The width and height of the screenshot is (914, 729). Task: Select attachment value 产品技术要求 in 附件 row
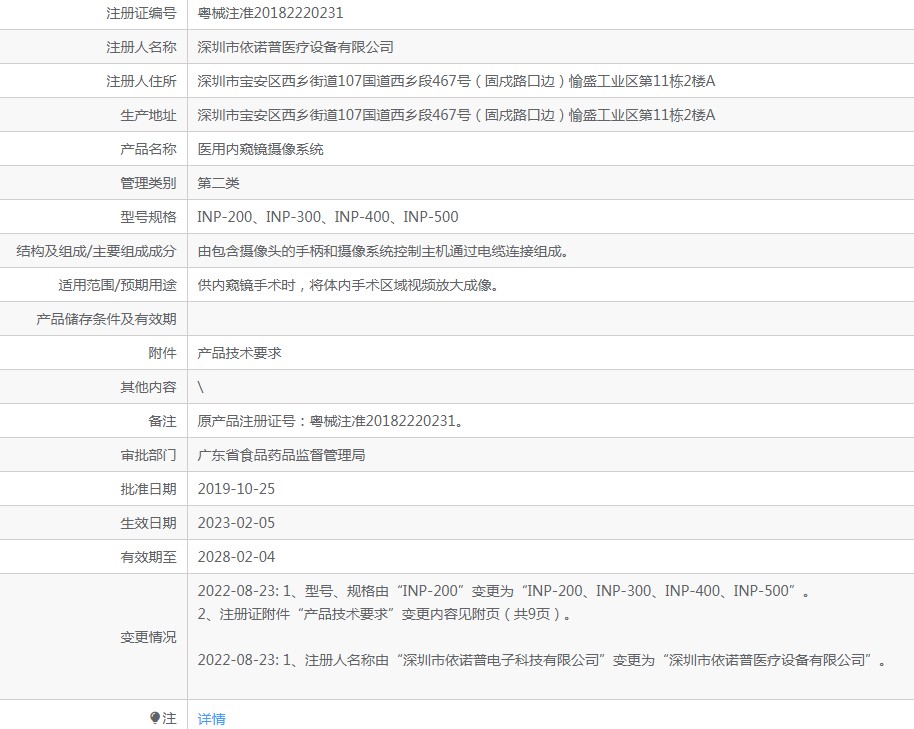[x=239, y=353]
